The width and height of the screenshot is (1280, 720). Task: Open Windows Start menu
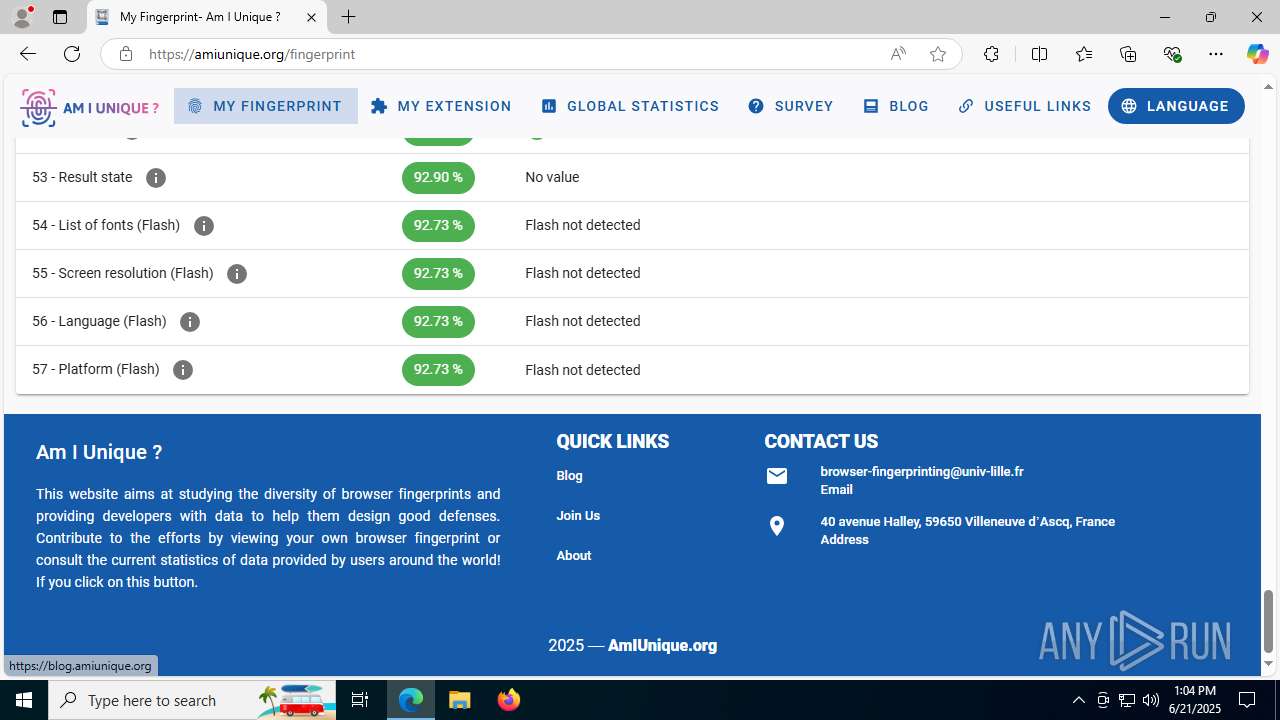tap(24, 700)
